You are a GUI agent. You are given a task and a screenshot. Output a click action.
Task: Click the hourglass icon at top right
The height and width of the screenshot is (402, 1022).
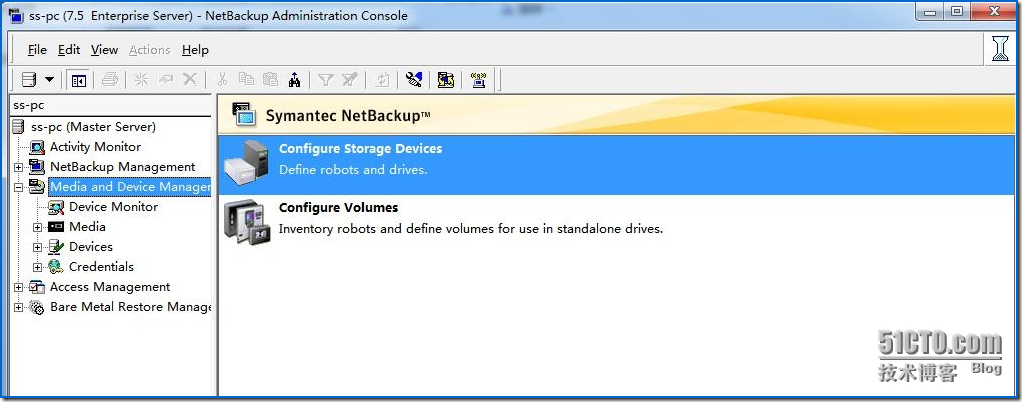point(1000,48)
